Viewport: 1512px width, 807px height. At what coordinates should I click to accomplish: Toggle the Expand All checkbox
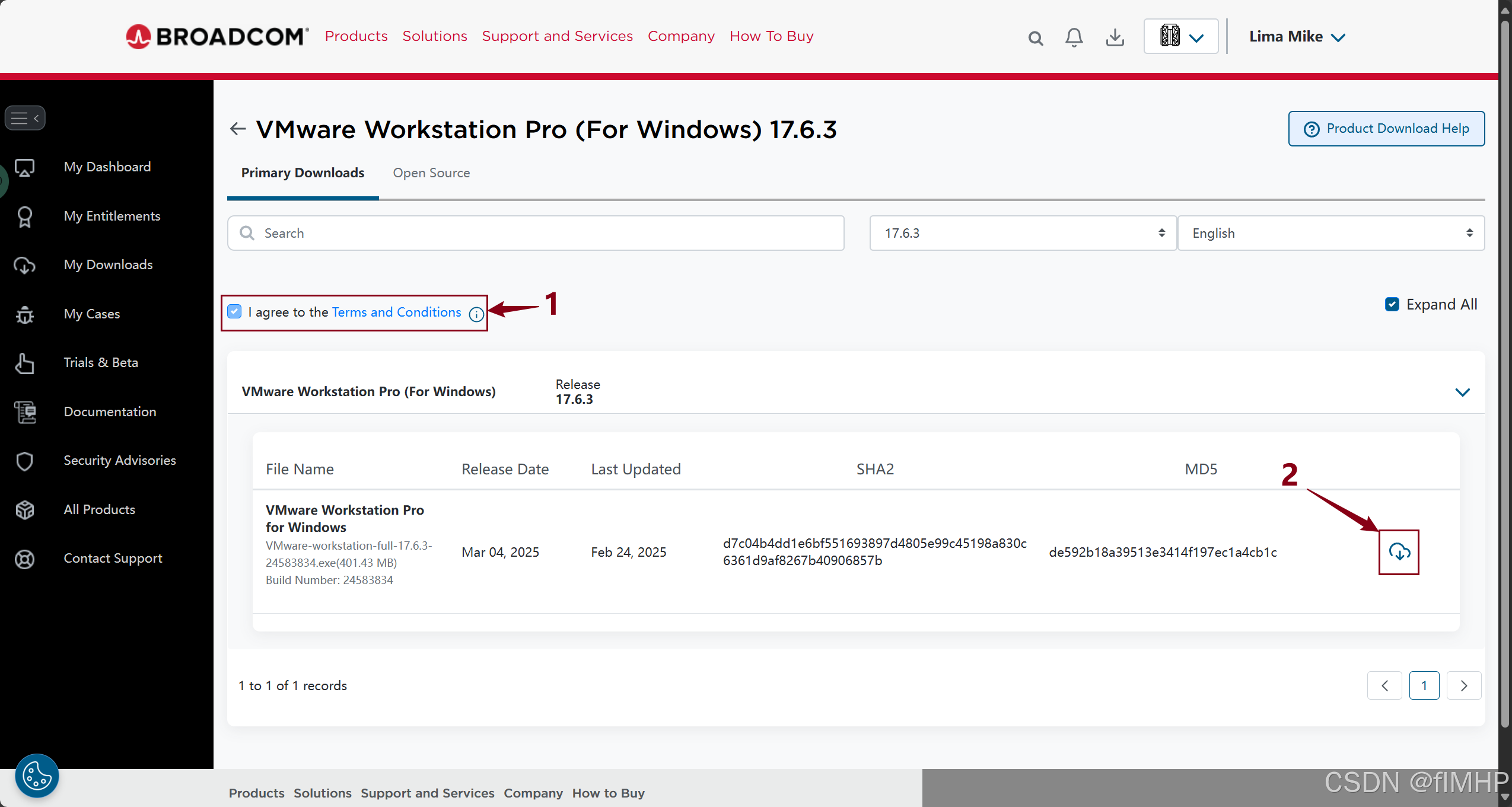(x=1392, y=304)
